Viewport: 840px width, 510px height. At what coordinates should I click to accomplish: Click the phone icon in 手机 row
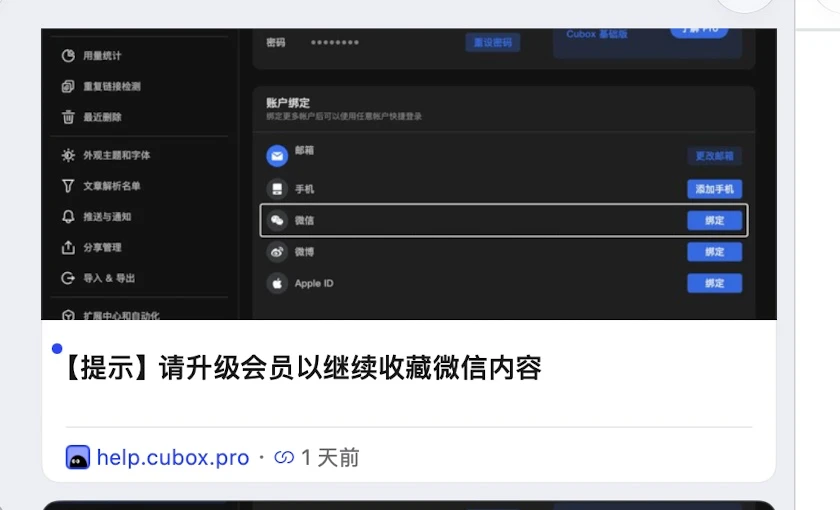pyautogui.click(x=277, y=189)
